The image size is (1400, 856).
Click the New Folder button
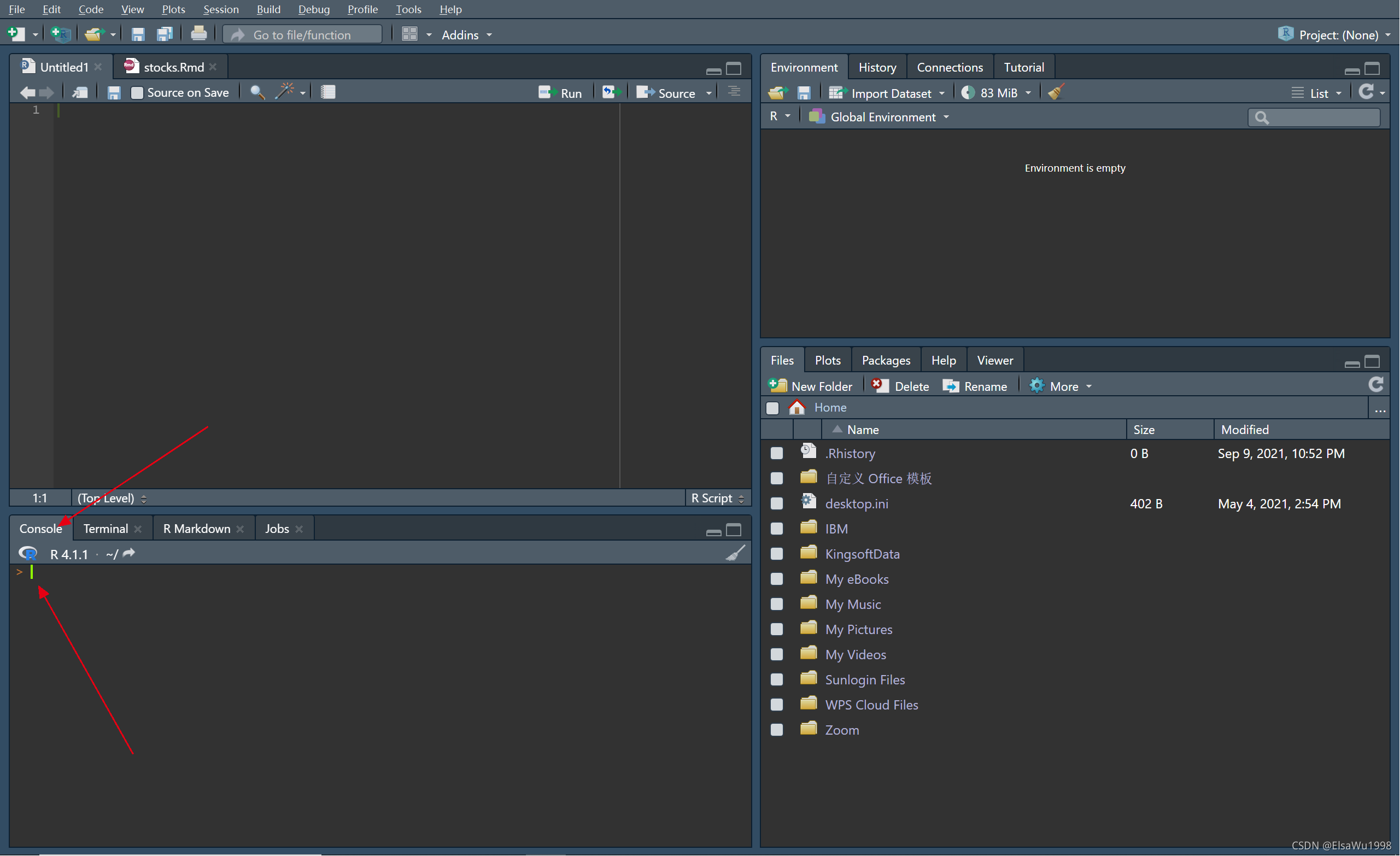810,386
